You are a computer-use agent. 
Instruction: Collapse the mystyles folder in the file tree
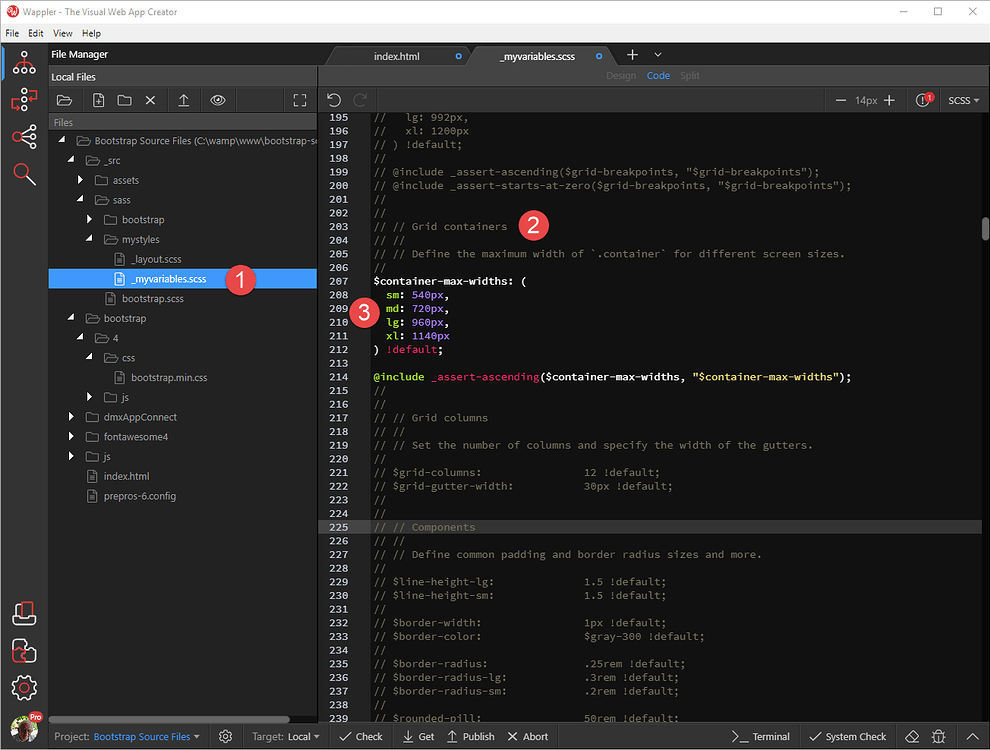(x=90, y=239)
